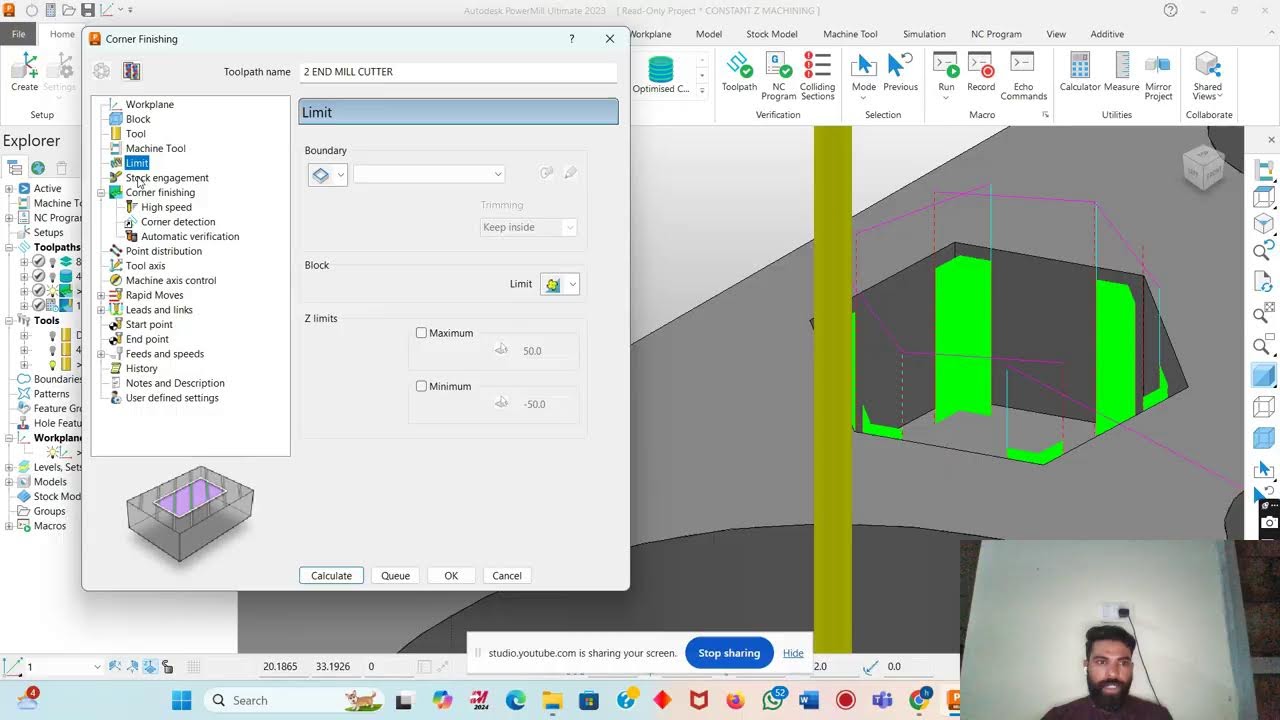Enable the Maximum Z limit checkbox

click(x=421, y=333)
